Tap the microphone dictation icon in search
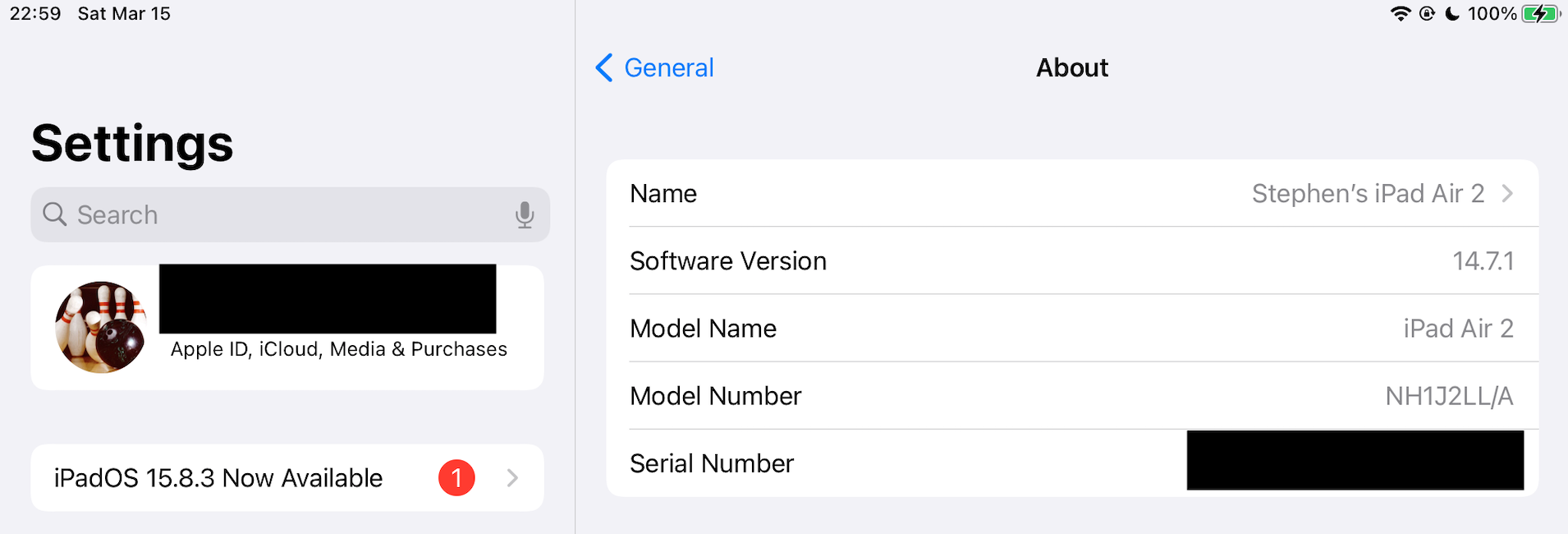Viewport: 1568px width, 534px height. point(525,215)
